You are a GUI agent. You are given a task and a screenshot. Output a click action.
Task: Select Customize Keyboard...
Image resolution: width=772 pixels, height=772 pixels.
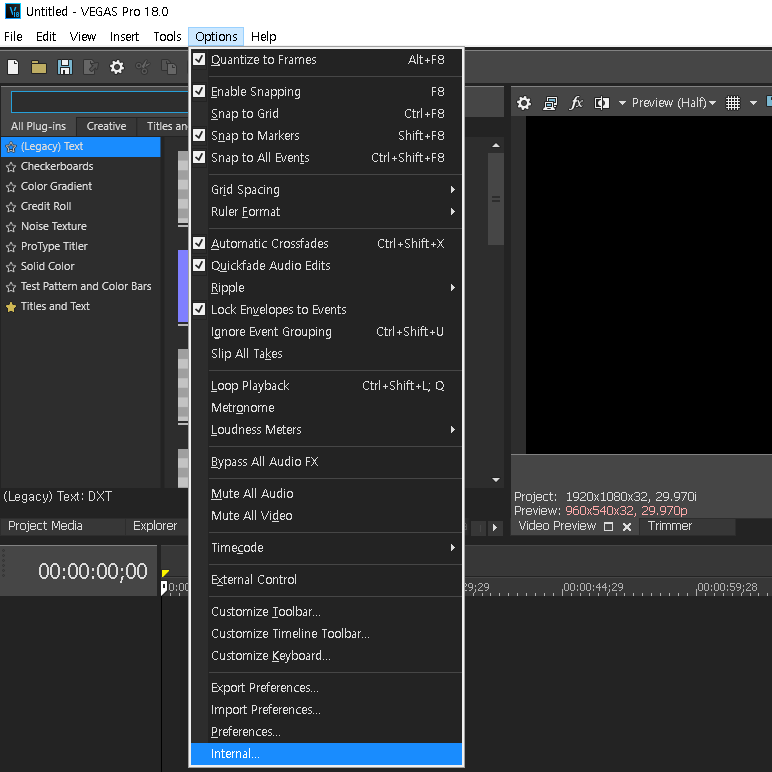[x=326, y=656]
